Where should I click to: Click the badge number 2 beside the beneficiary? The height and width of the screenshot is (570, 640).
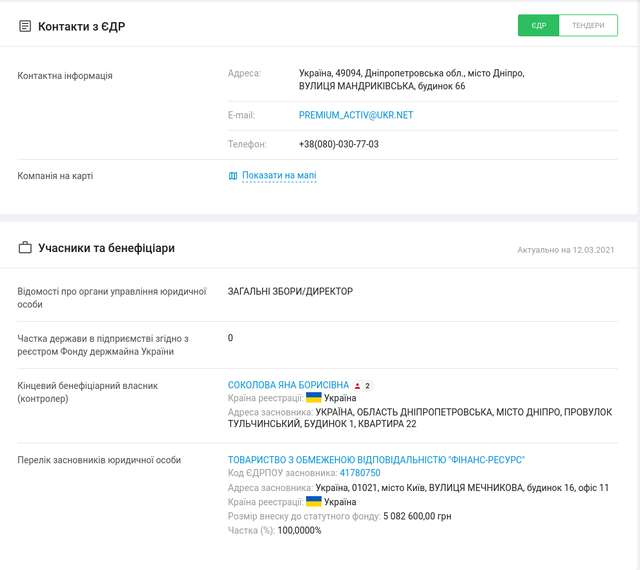click(x=367, y=385)
